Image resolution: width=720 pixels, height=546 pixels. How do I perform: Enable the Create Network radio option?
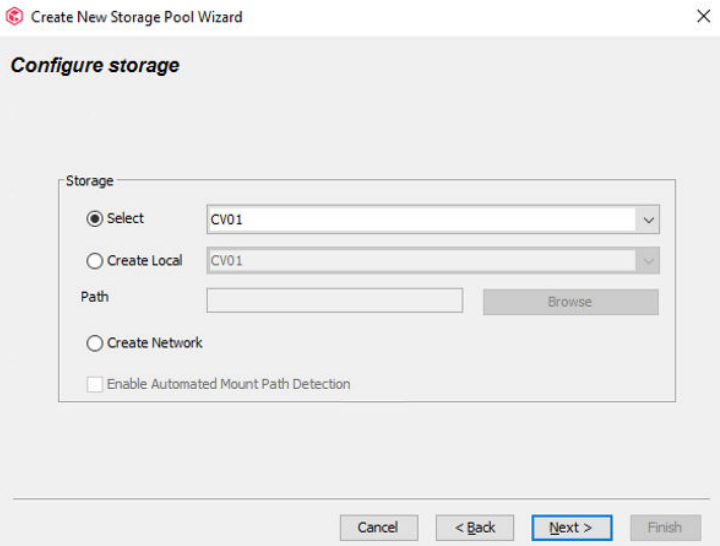(x=95, y=343)
